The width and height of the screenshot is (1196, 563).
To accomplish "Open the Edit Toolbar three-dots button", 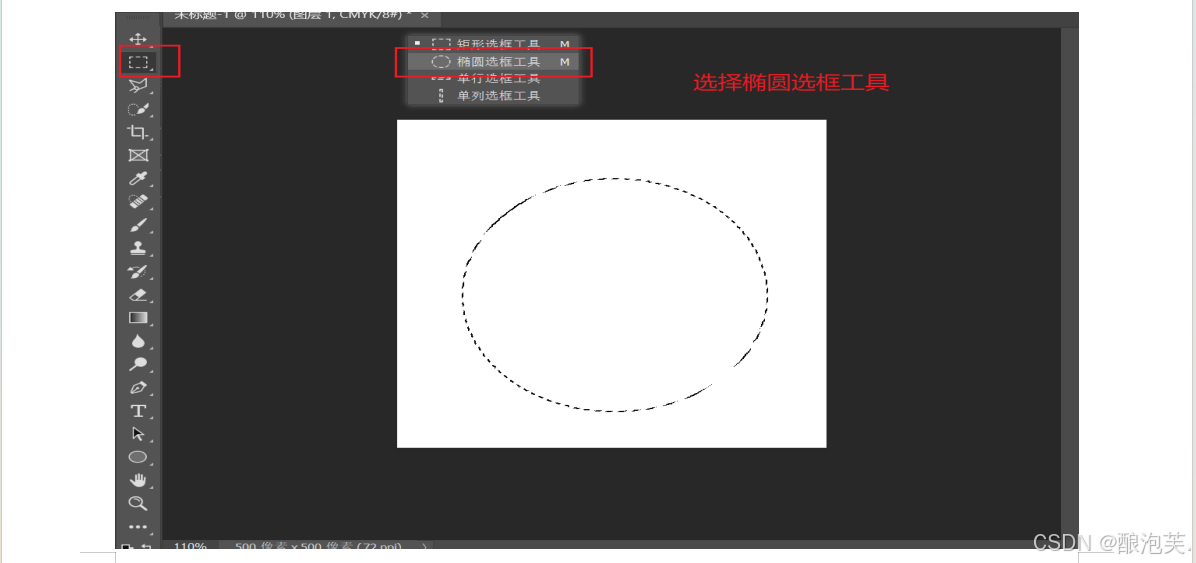I will point(137,526).
